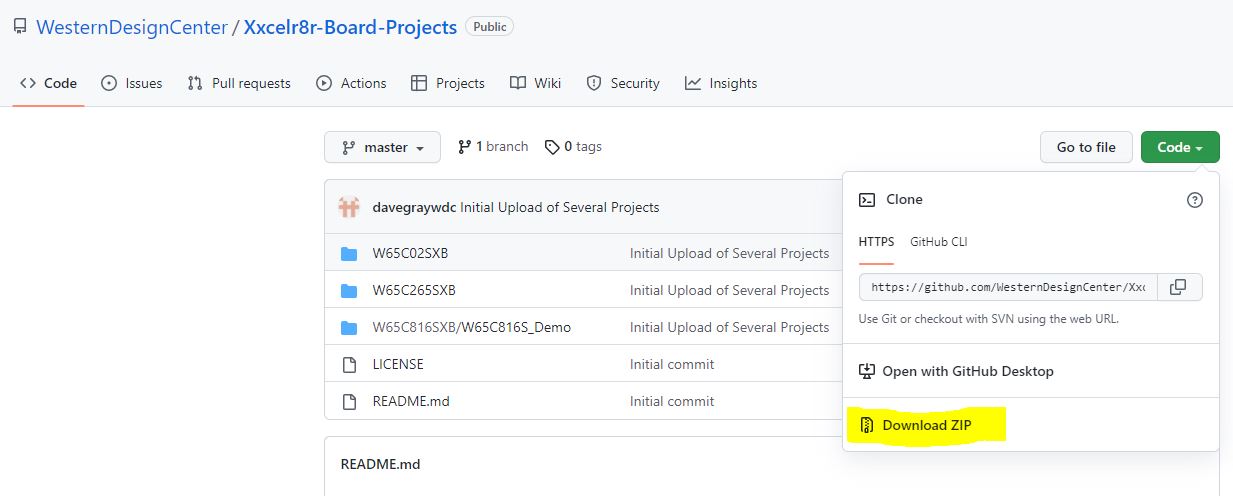Viewport: 1233px width, 496px height.
Task: Open the LICENSE file
Action: 398,364
